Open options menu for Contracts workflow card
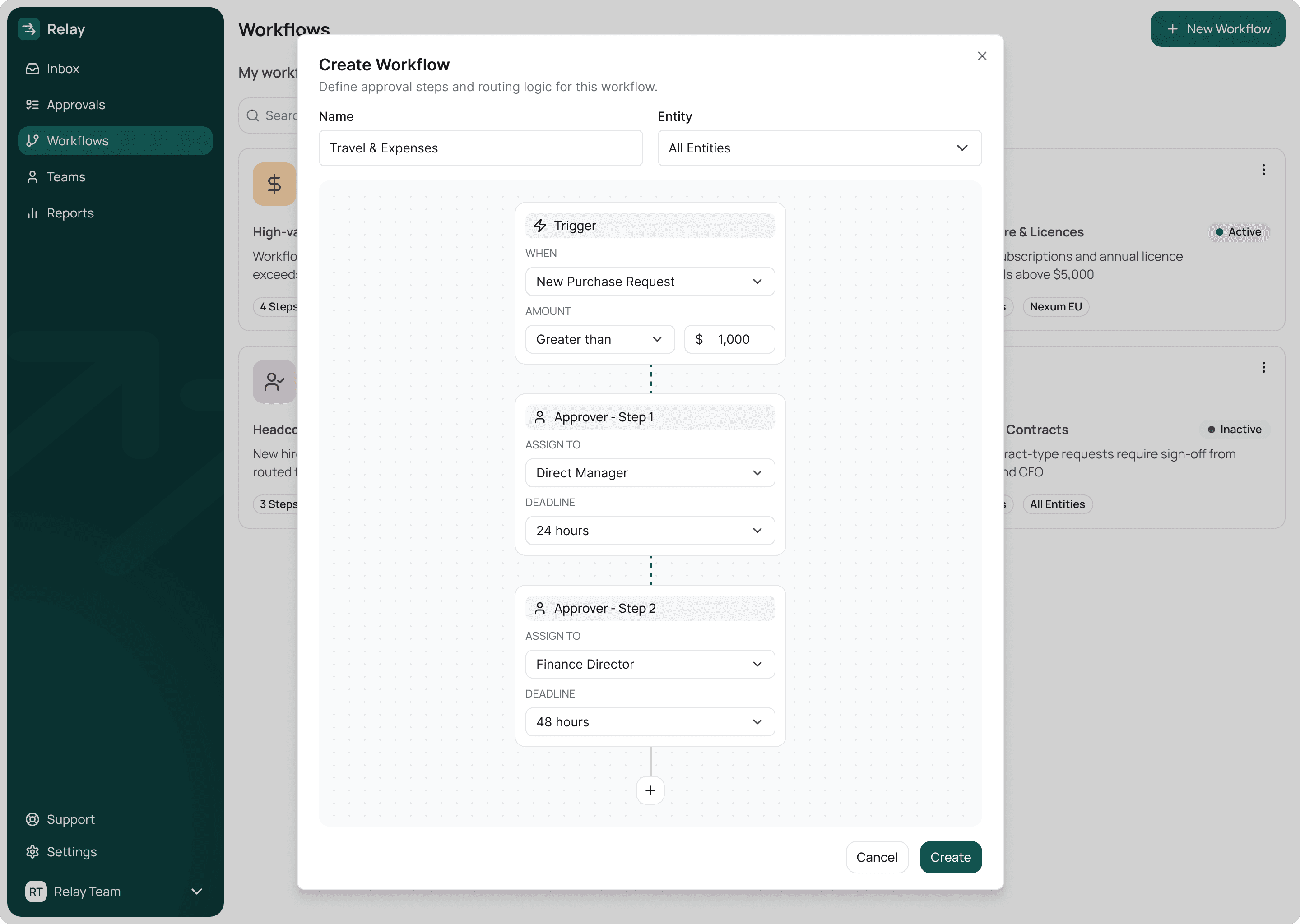This screenshot has height=924, width=1300. click(x=1263, y=367)
